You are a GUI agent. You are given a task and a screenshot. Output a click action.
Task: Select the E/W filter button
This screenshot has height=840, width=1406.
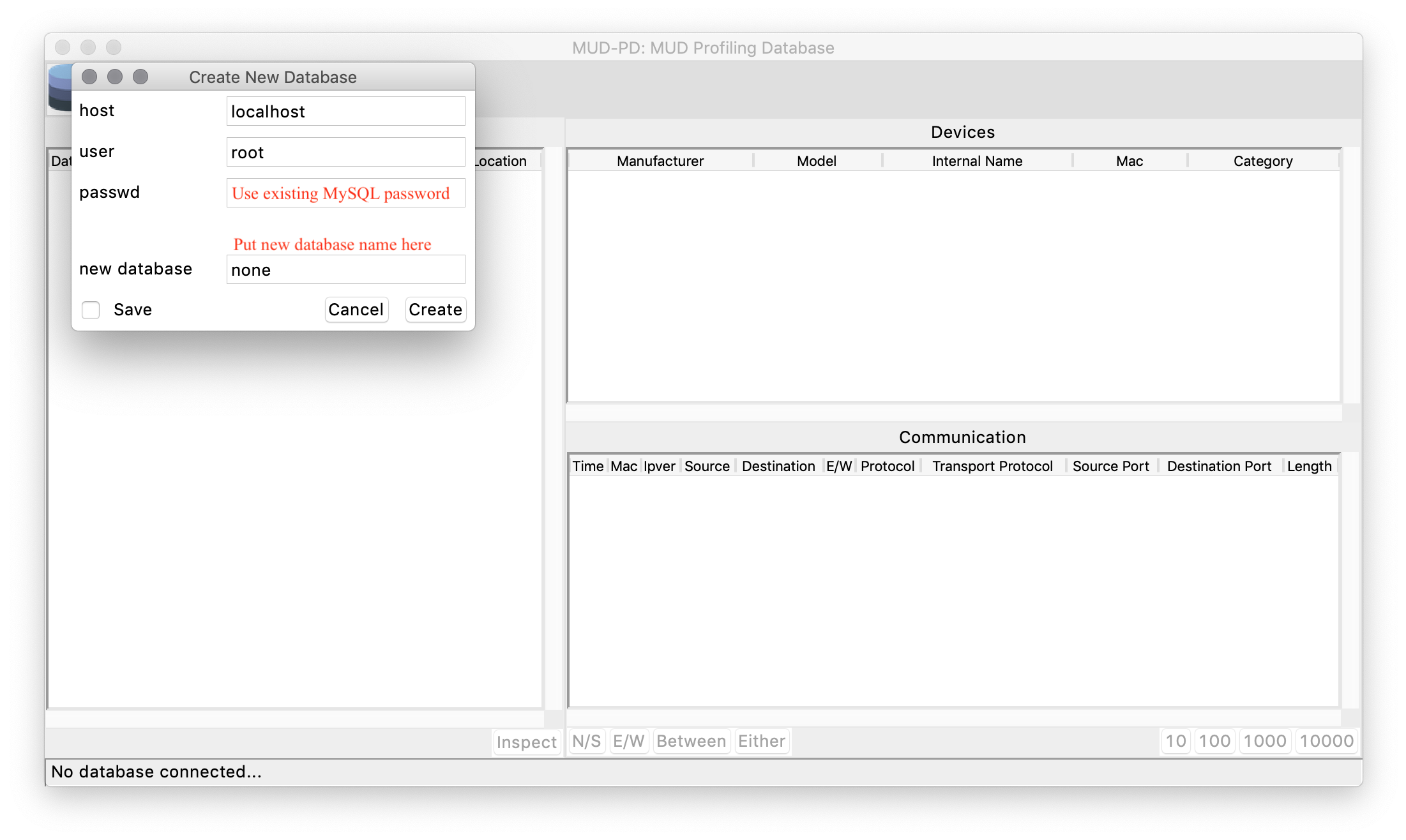[x=628, y=742]
